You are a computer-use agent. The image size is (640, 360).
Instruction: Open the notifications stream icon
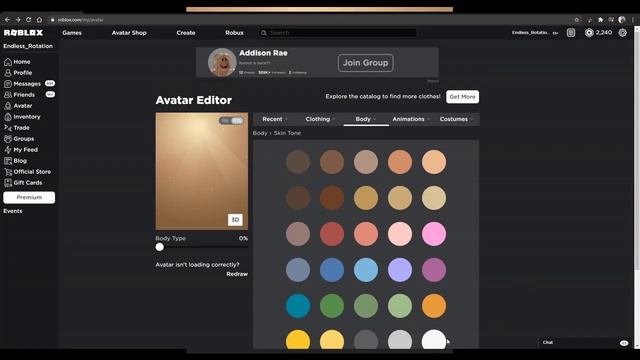(571, 33)
